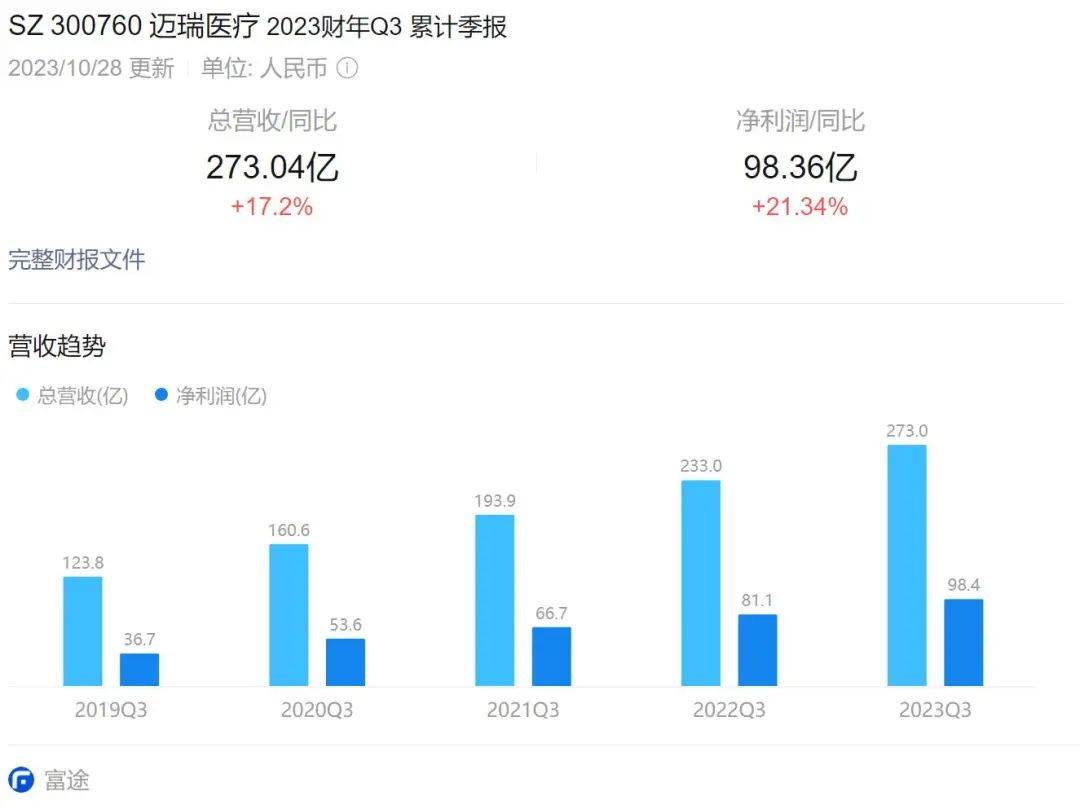Click the 单位: 人民币 currency label
Screen dimensions: 1080x809
pyautogui.click(x=264, y=68)
